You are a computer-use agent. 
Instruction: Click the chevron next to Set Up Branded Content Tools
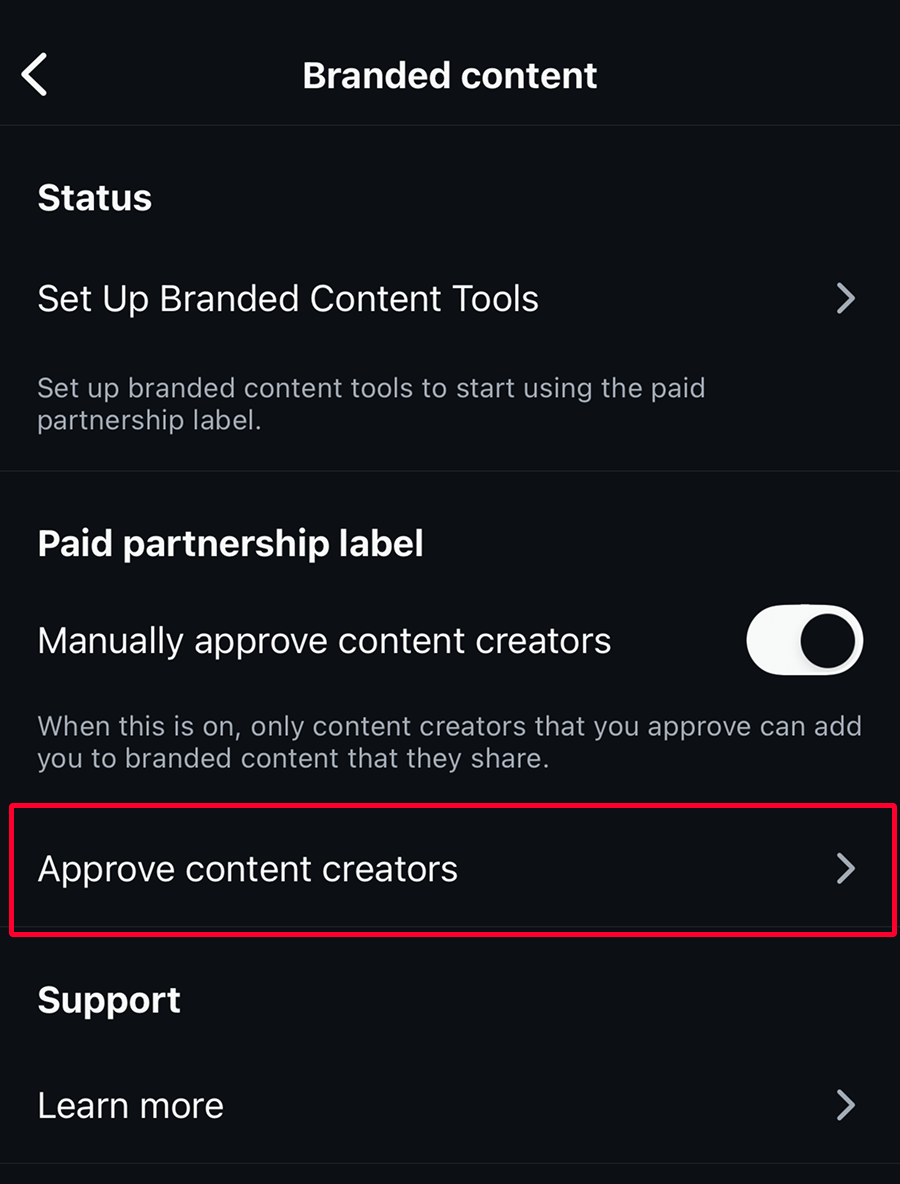click(846, 298)
